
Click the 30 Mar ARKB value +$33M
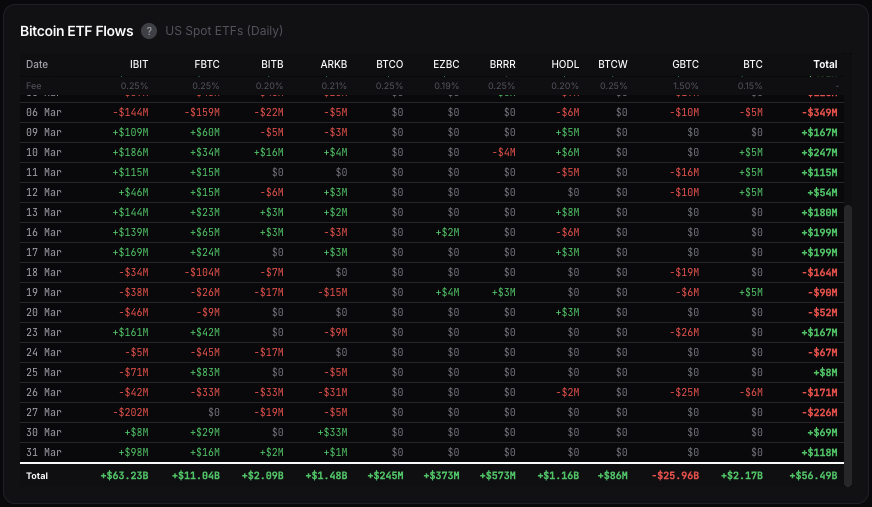332,430
